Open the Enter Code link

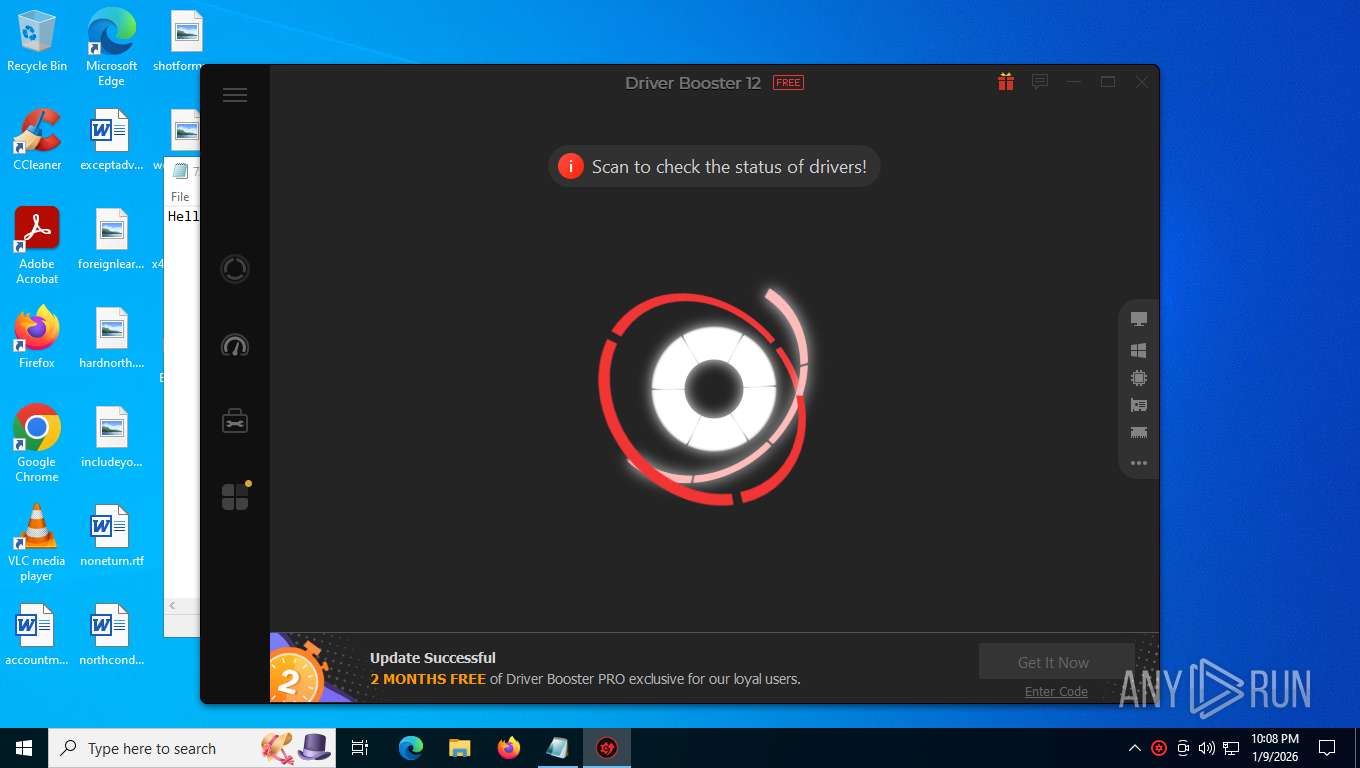(x=1056, y=691)
